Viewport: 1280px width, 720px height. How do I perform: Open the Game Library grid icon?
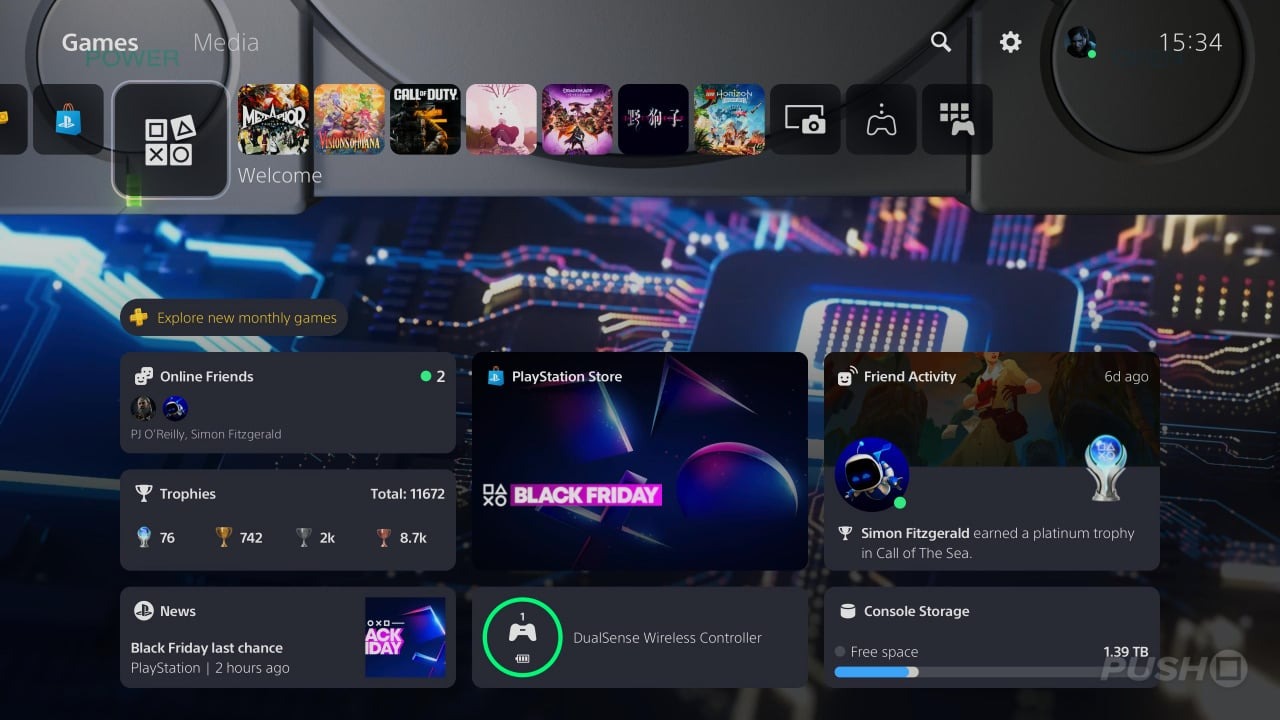[x=957, y=119]
